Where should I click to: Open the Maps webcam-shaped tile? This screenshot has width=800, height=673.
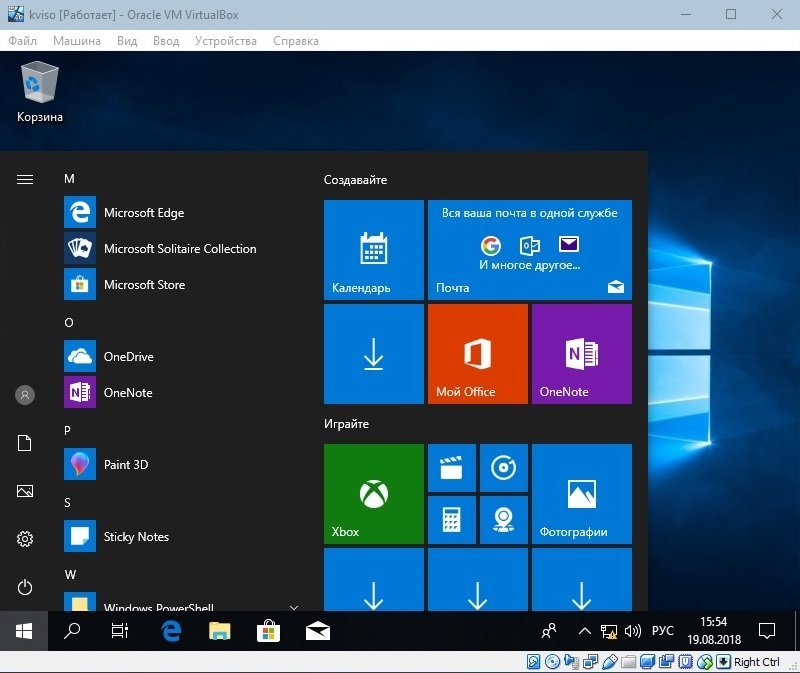pos(504,519)
